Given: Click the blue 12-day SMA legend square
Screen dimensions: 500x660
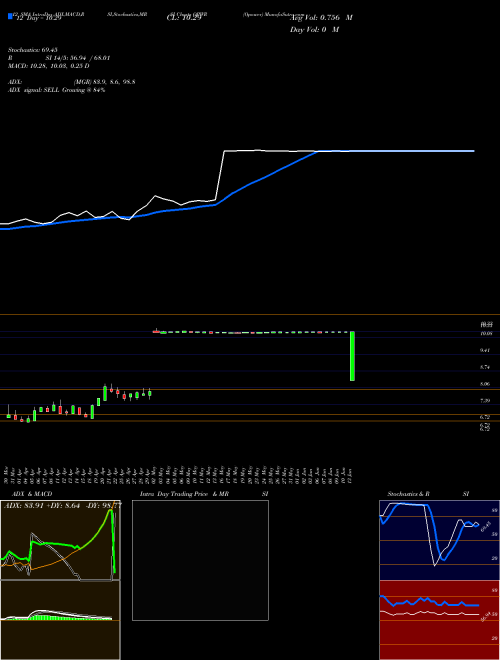Looking at the screenshot, I should tap(10, 17).
